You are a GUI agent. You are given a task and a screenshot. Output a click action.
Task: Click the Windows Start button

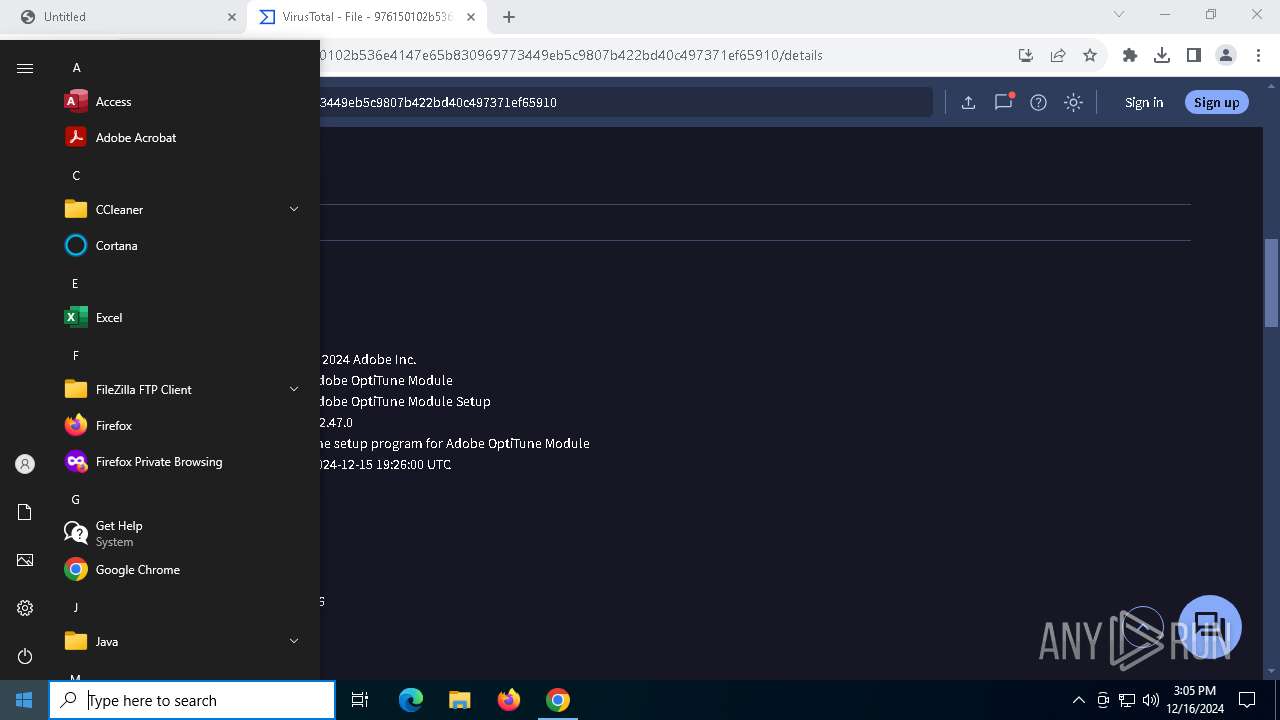tap(24, 700)
